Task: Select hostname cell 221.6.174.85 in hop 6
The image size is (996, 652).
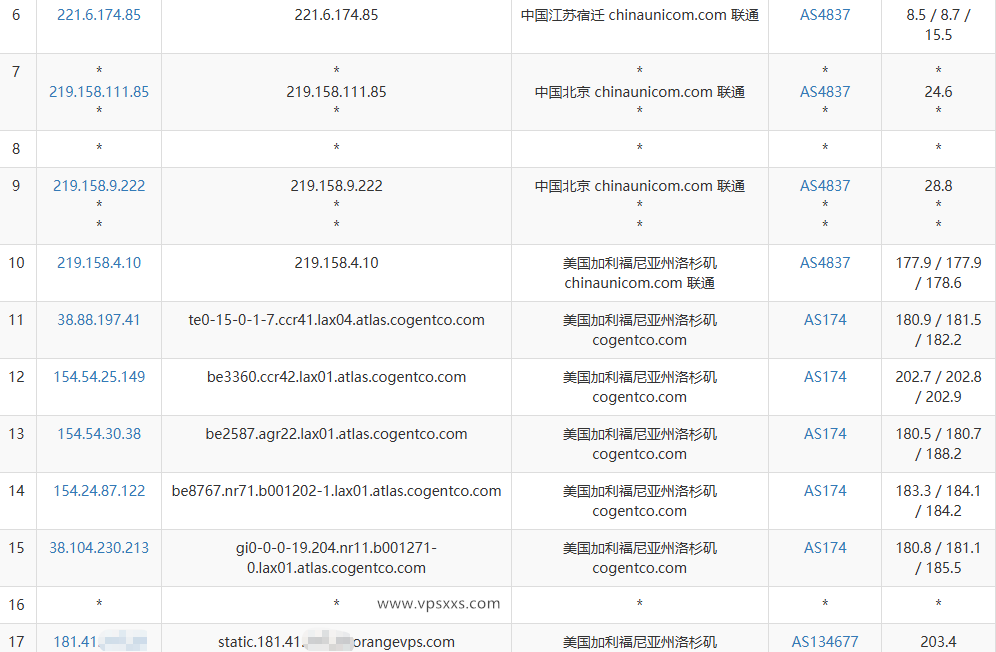Action: 337,15
